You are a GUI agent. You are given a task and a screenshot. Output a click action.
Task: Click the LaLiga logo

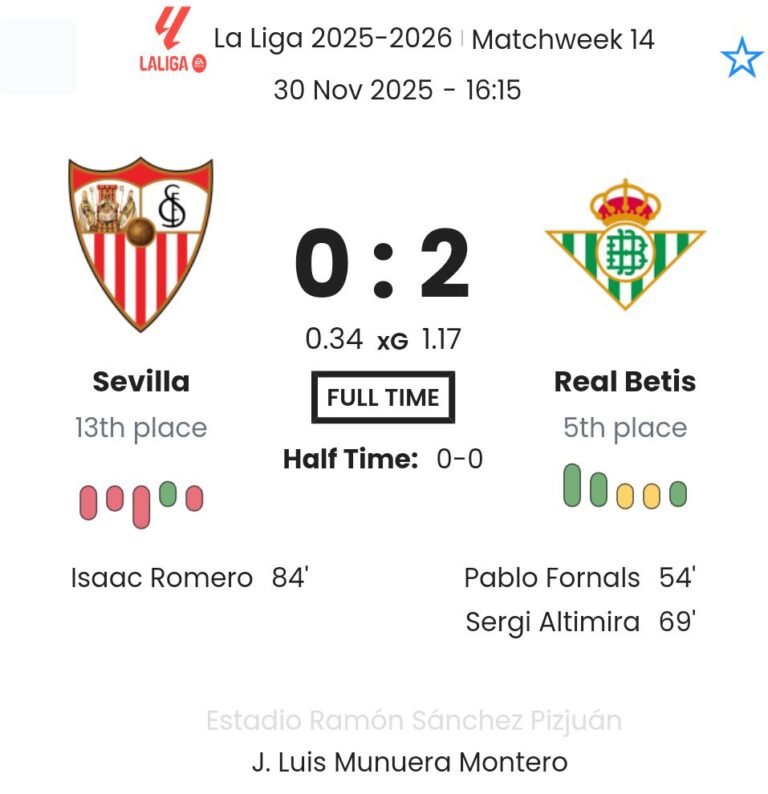pos(172,41)
